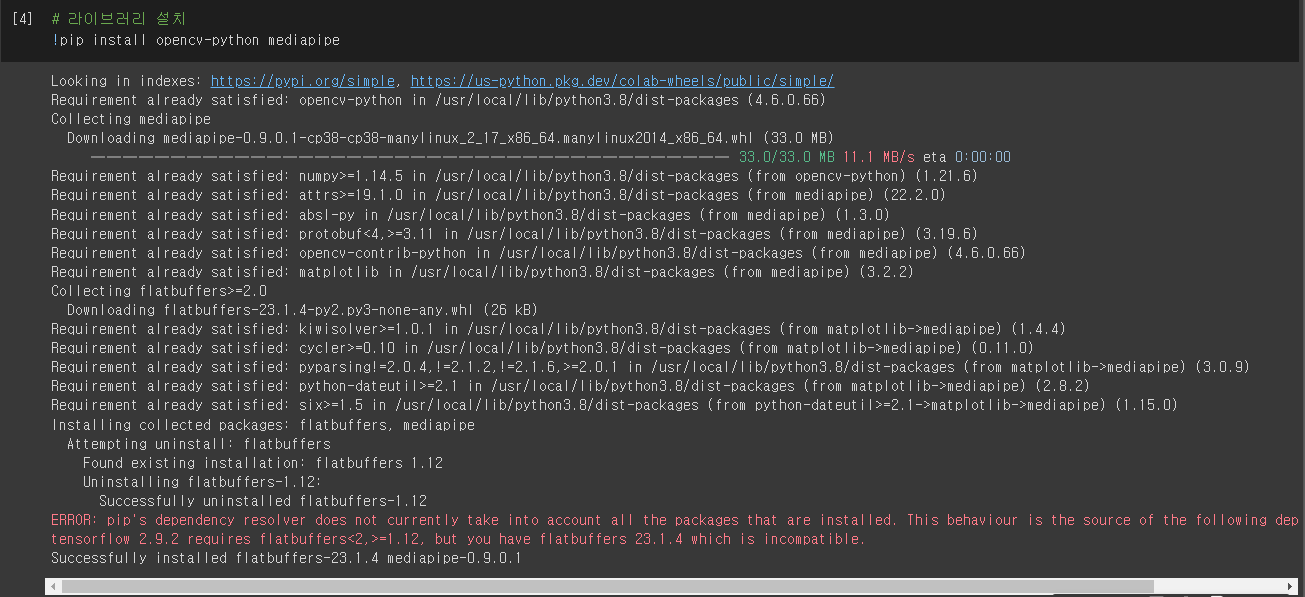
Task: Click the 'cycler>=0.10' requirement line
Action: click(x=542, y=347)
